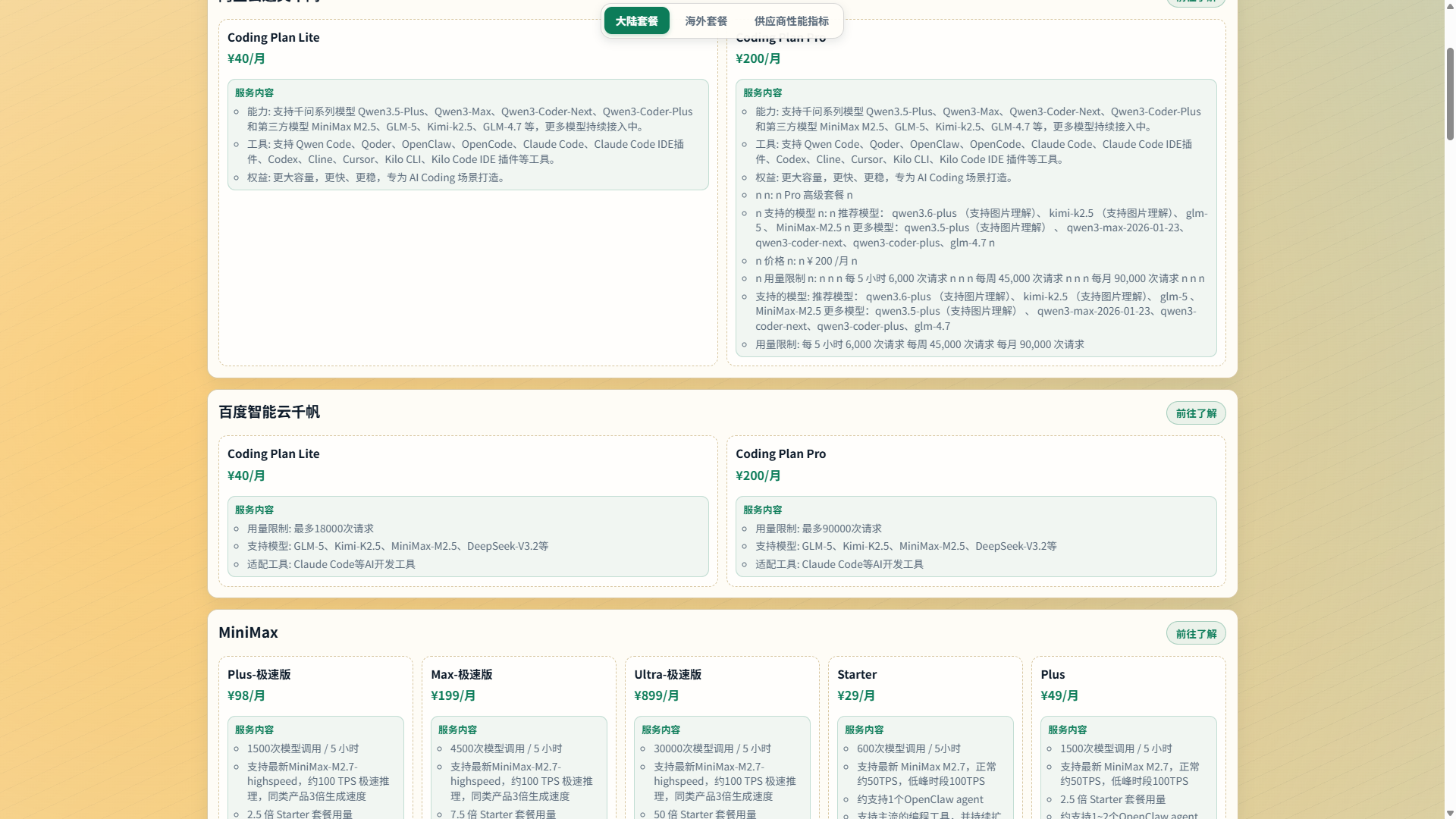Click the top ¥40/月 Coding Plan Lite title
Viewport: 1456px width, 819px height.
[x=273, y=37]
